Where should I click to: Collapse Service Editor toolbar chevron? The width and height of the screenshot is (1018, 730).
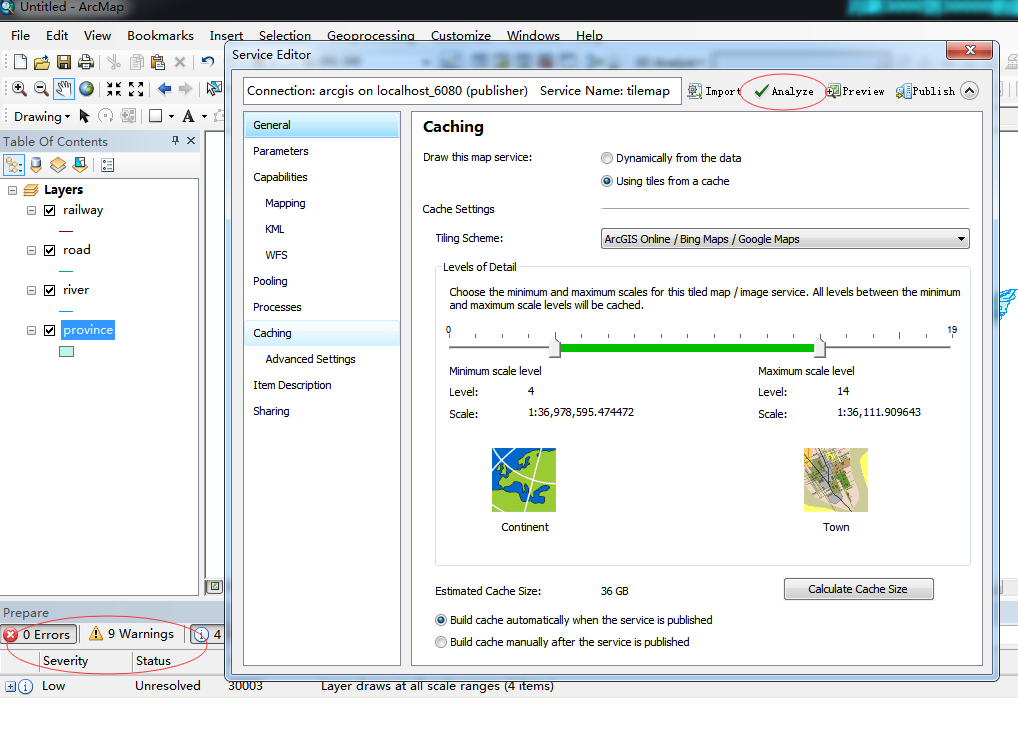969,91
